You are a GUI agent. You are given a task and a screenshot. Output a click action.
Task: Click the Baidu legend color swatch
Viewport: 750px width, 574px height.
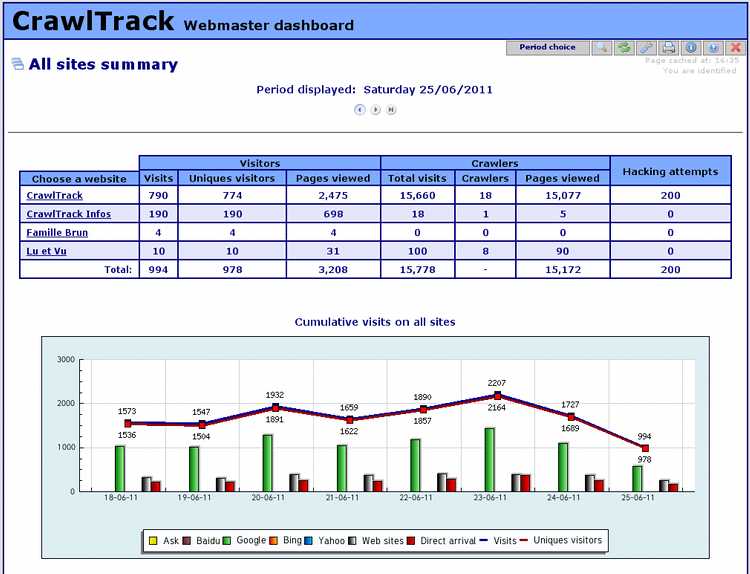187,541
